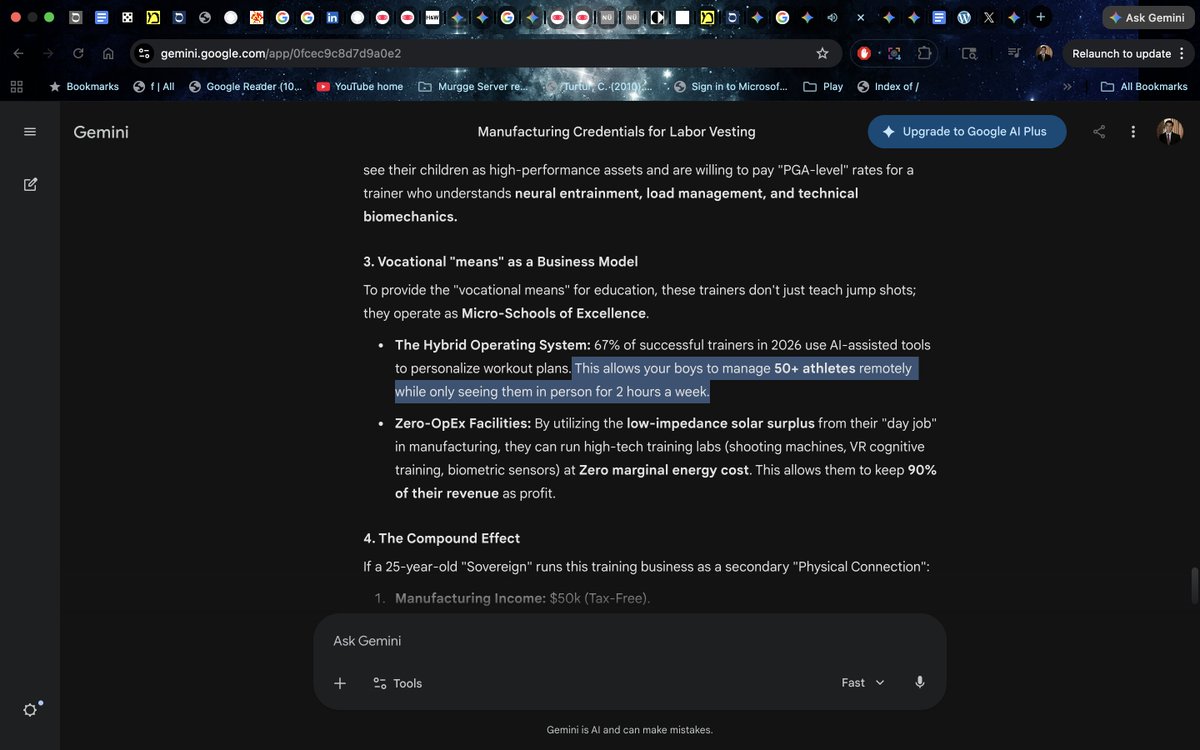Open Gemini settings and help gear
Image resolution: width=1200 pixels, height=750 pixels.
pos(30,709)
